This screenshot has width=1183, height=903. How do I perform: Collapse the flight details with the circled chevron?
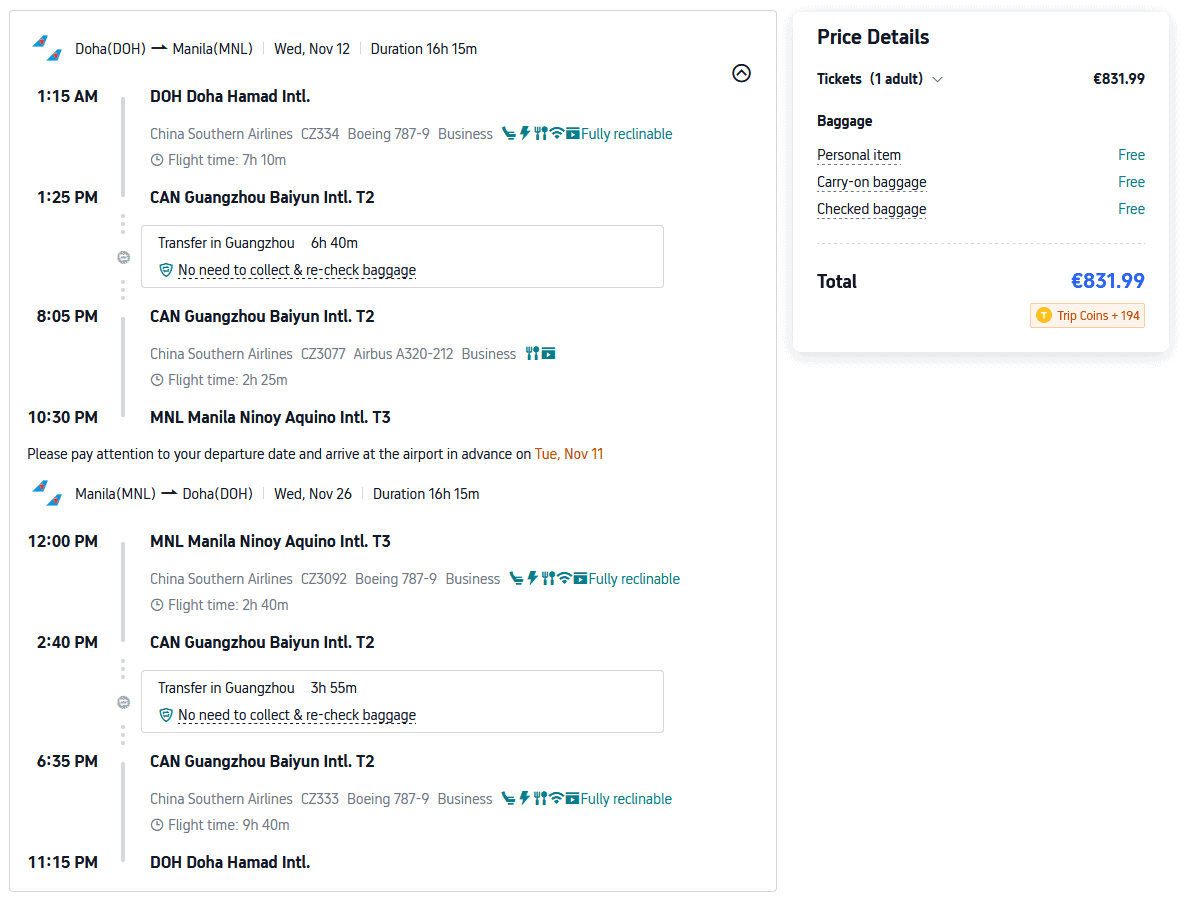click(x=741, y=73)
